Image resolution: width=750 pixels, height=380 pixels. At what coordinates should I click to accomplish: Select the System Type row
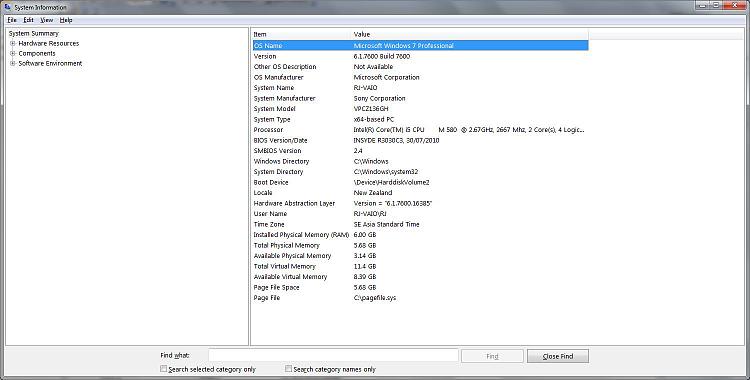tap(420, 119)
